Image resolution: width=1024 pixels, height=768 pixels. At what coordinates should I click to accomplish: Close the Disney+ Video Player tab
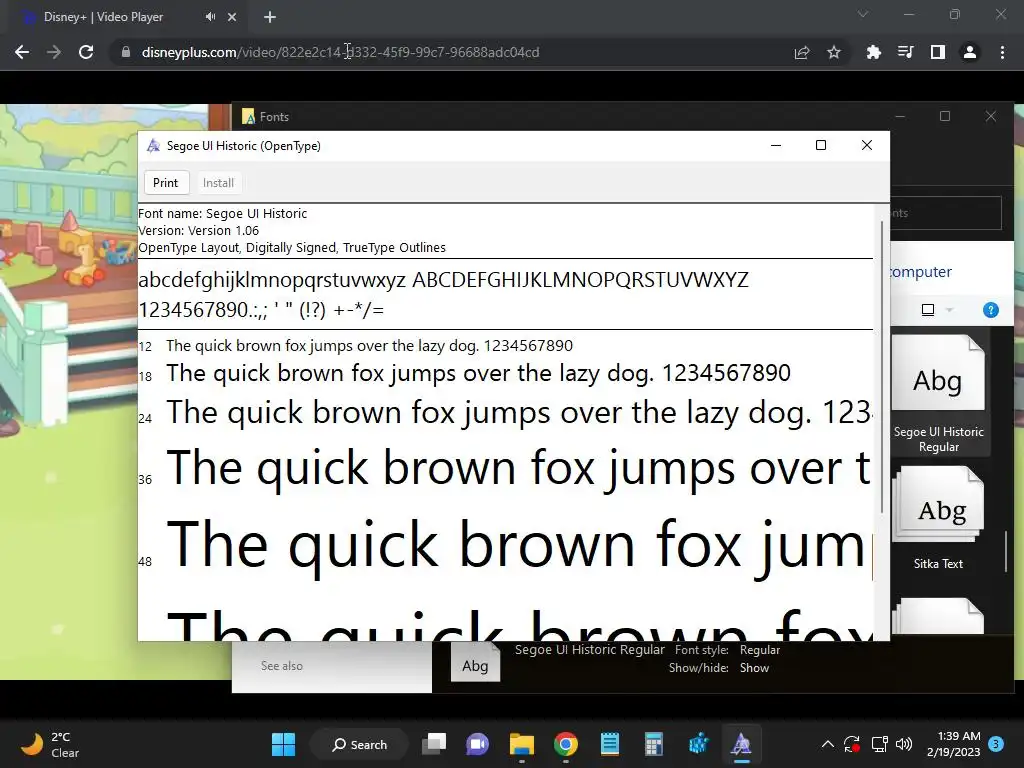(x=232, y=17)
